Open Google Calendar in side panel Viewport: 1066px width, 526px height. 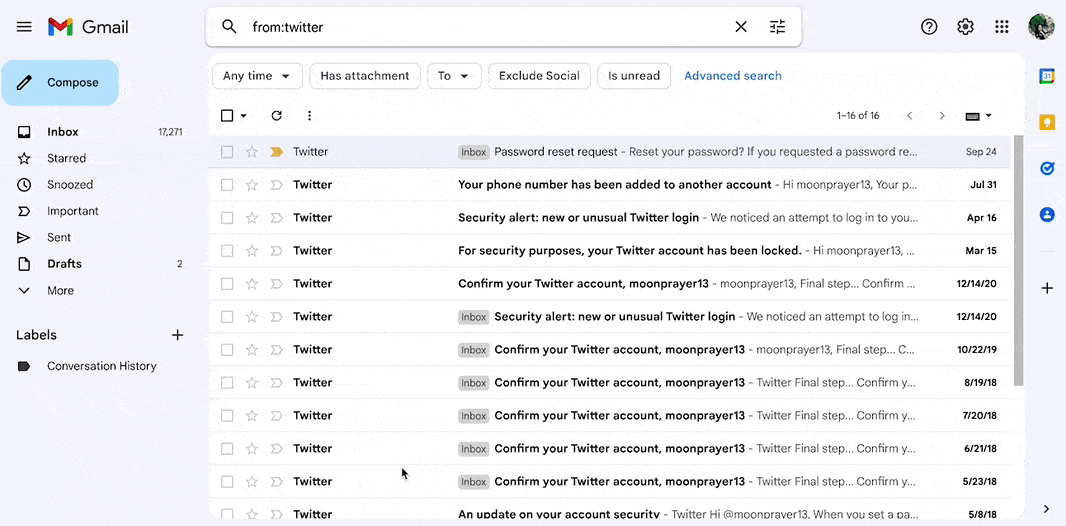pos(1047,76)
